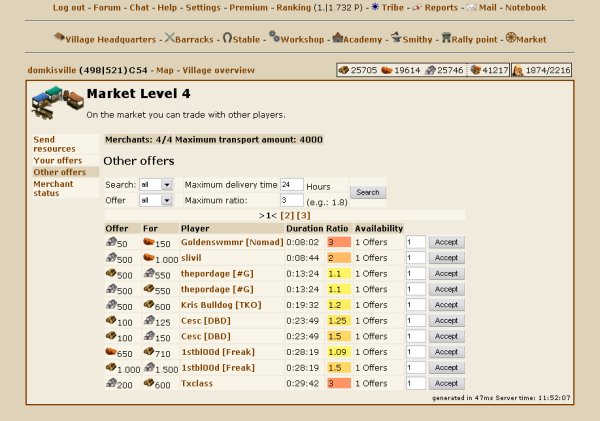Expand the Offer resource type dropdown
The image size is (600, 421).
(x=156, y=200)
